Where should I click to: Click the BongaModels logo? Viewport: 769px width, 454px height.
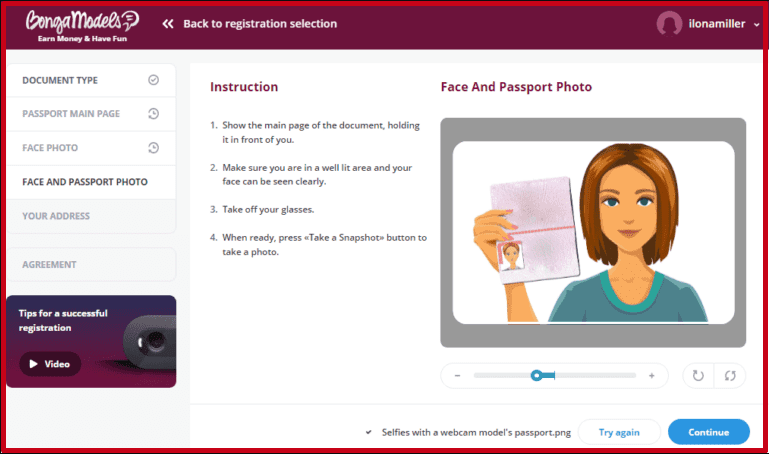tap(82, 26)
